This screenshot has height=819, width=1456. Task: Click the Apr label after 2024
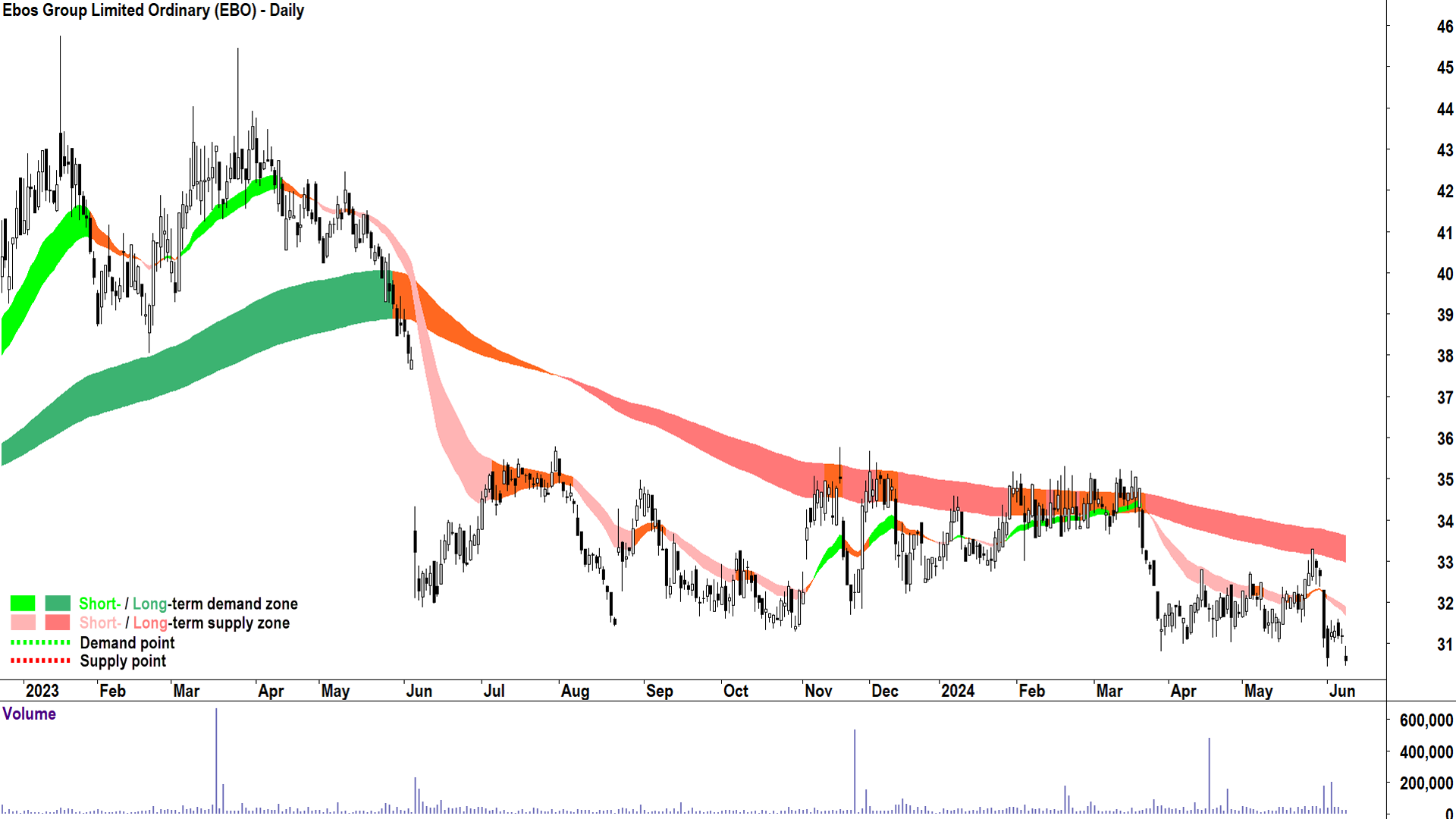tap(1183, 691)
